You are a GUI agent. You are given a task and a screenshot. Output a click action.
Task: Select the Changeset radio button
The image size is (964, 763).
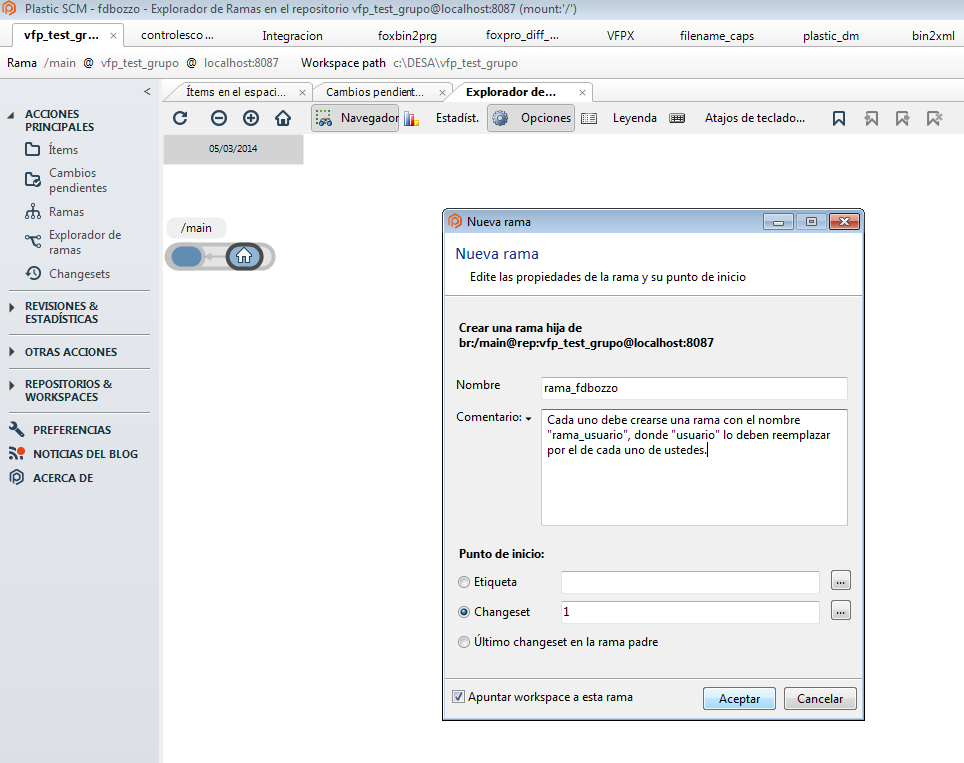(x=464, y=612)
